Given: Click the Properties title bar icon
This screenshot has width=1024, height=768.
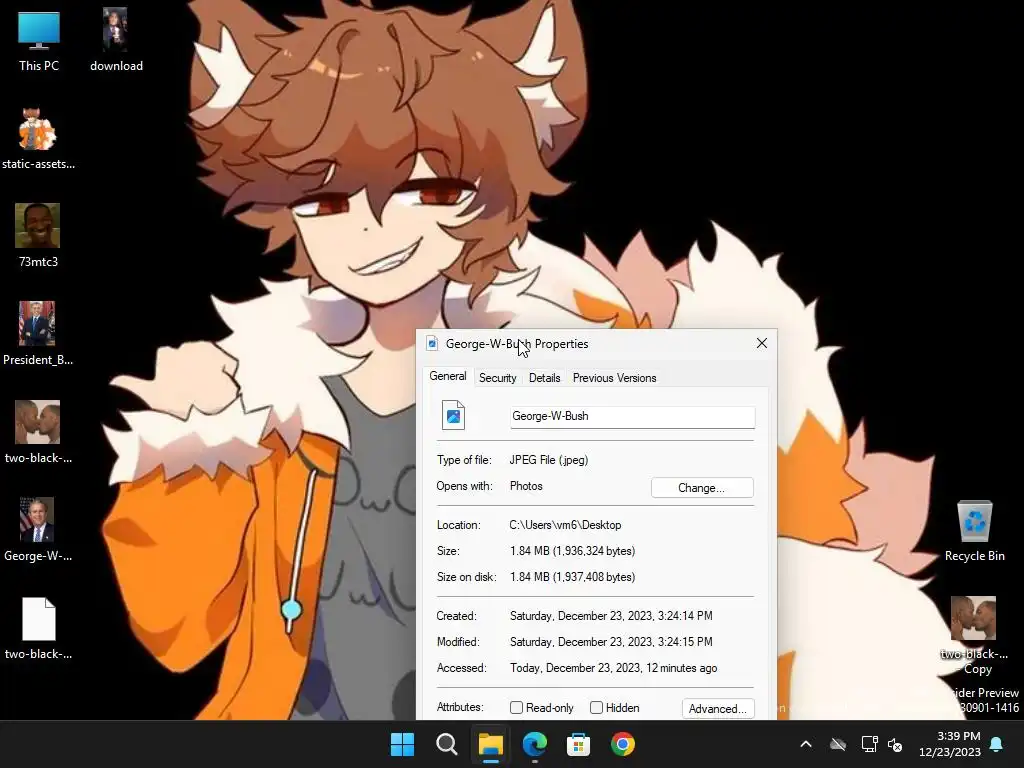Looking at the screenshot, I should click(x=432, y=344).
